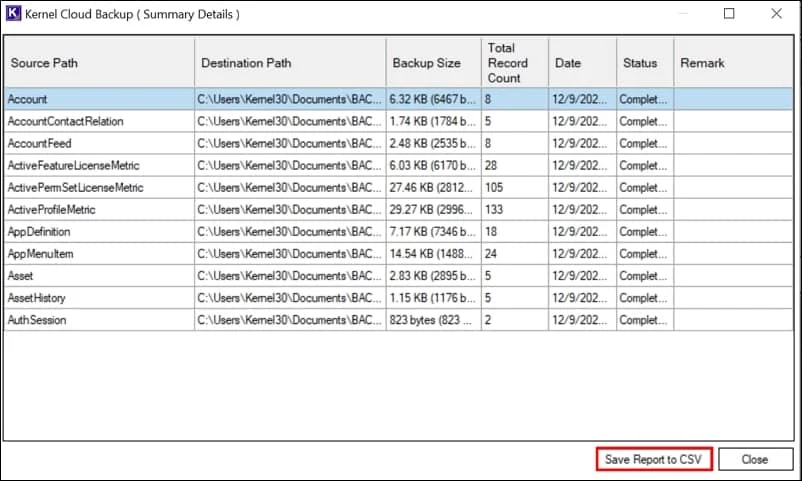This screenshot has width=802, height=481.
Task: Click backup size 14.54 KB cell
Action: (x=434, y=253)
